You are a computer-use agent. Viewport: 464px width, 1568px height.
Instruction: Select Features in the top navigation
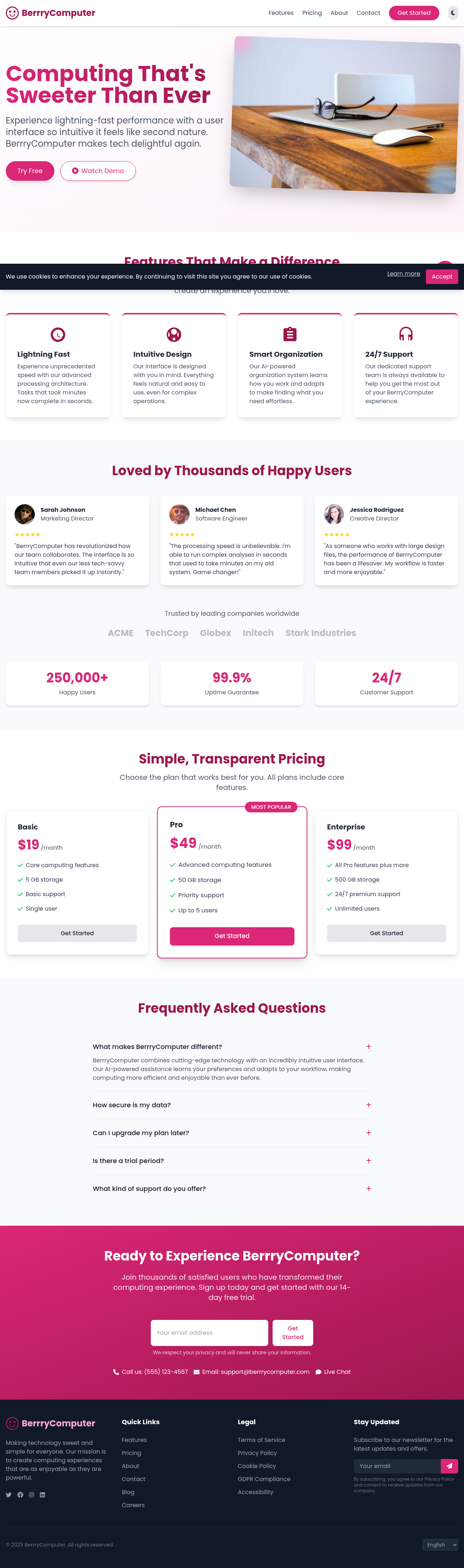(281, 13)
